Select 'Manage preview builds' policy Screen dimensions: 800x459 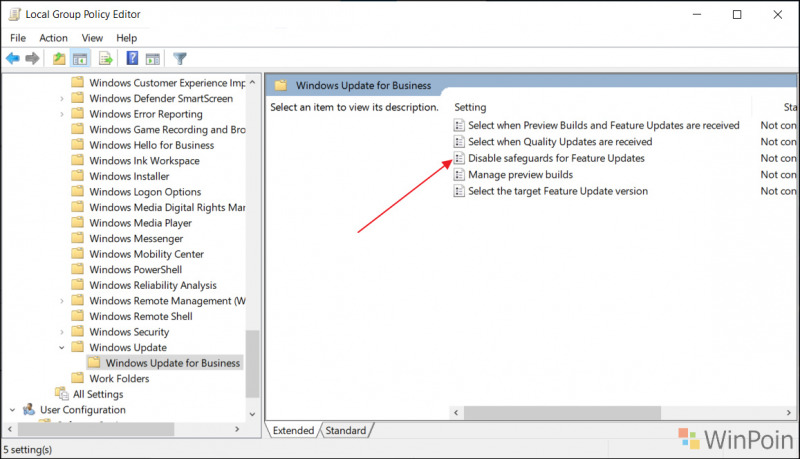[x=520, y=174]
